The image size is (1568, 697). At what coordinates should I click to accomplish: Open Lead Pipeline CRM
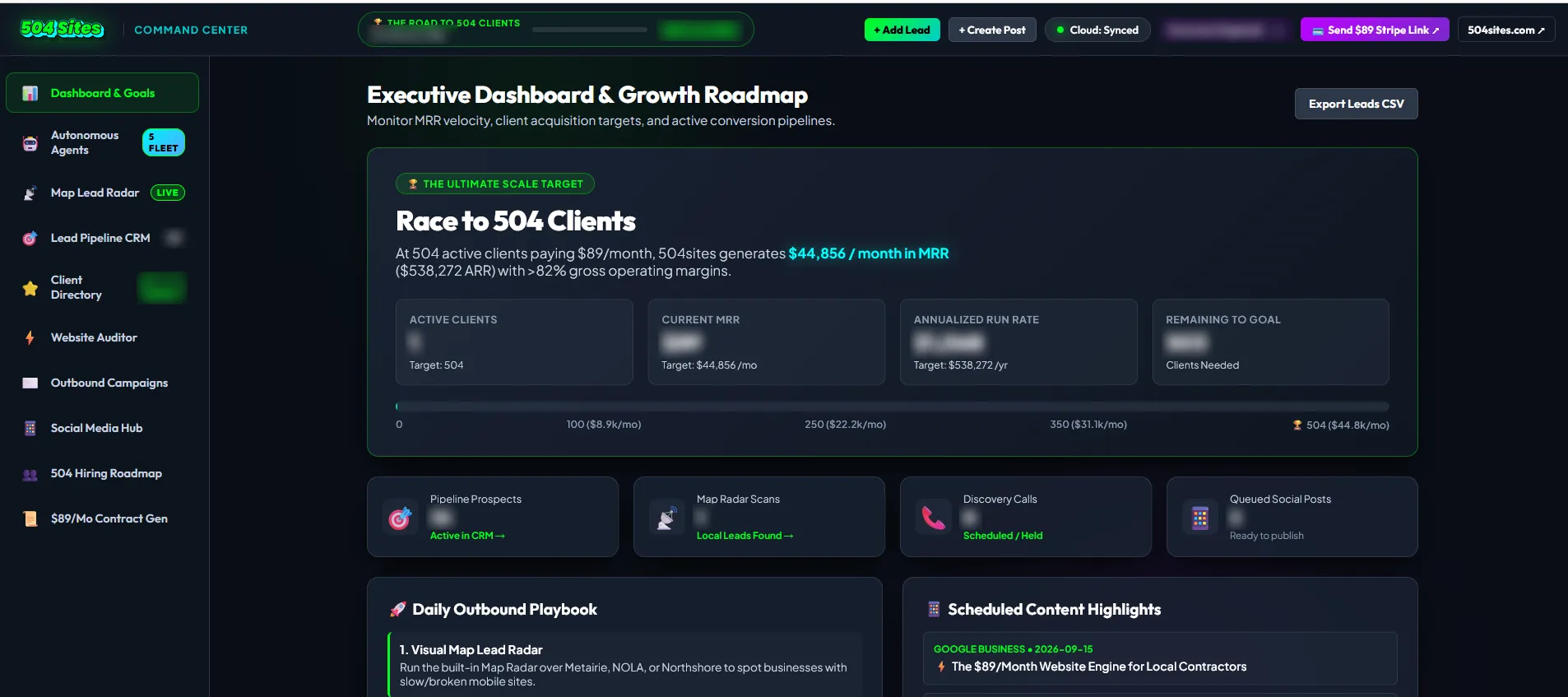[102, 238]
